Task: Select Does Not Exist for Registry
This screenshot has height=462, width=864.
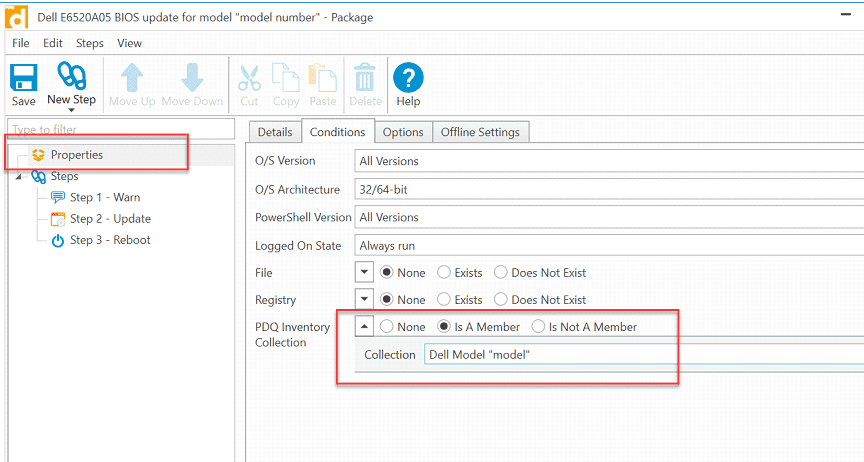Action: pyautogui.click(x=500, y=299)
